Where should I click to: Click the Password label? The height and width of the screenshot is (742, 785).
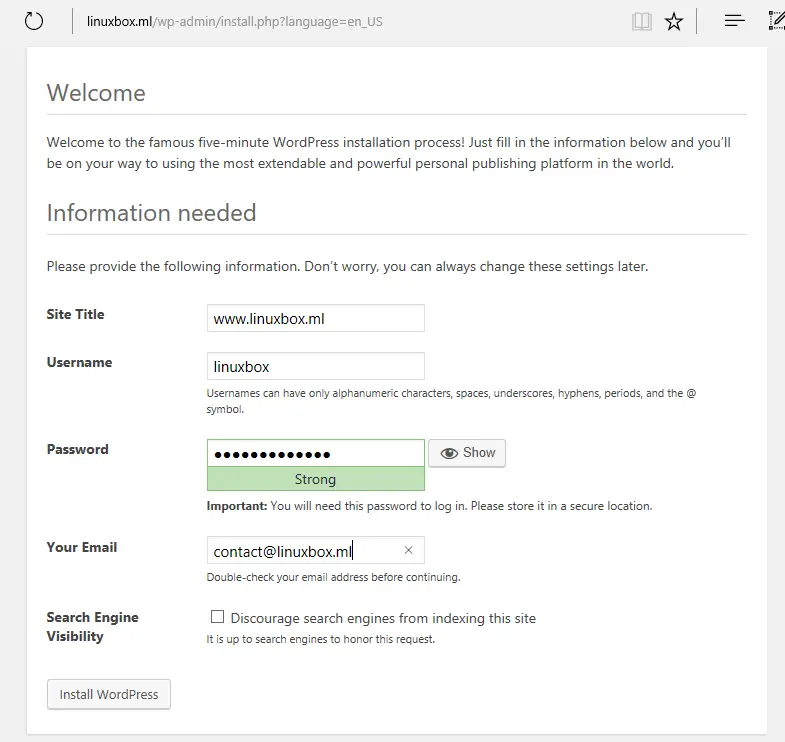pyautogui.click(x=78, y=450)
